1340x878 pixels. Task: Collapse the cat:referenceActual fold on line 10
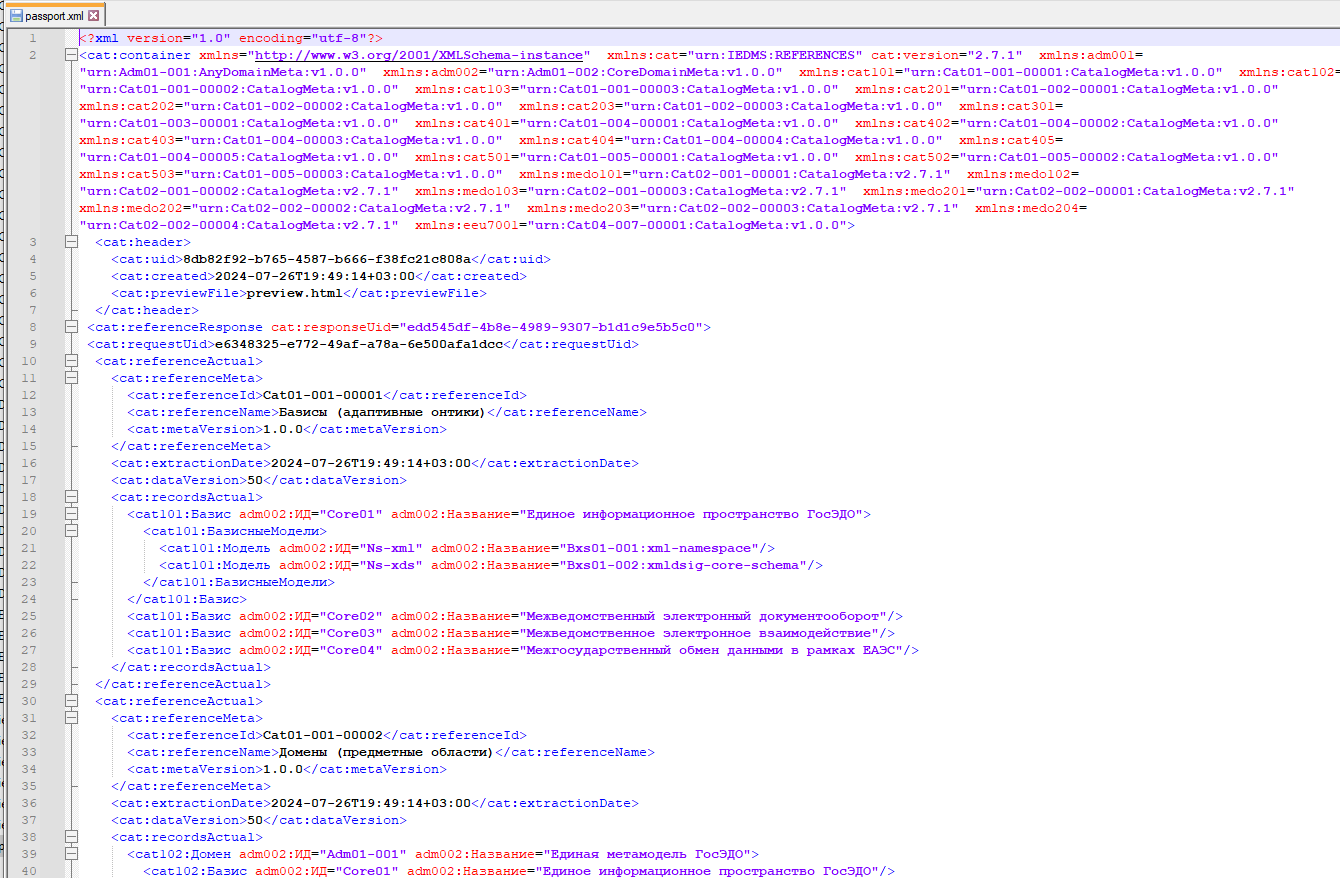[70, 361]
